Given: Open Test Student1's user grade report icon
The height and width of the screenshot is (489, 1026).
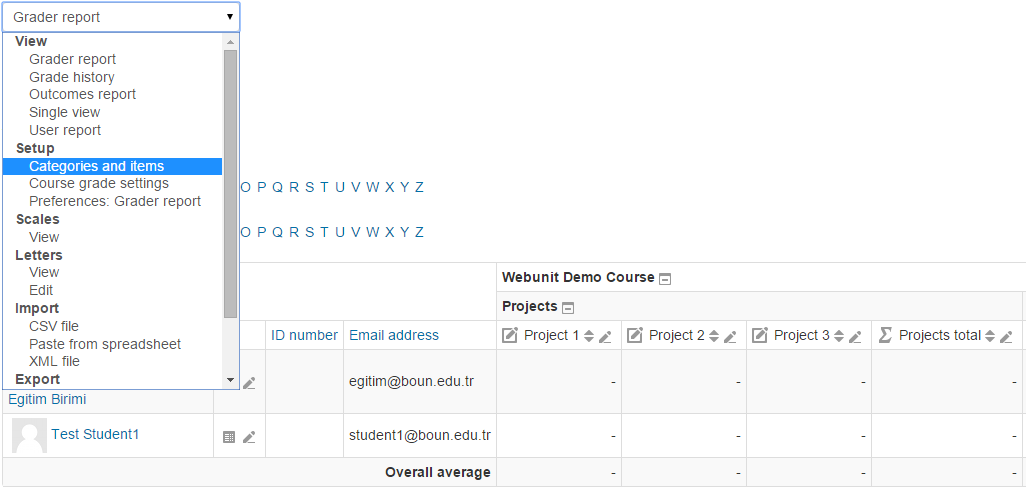Looking at the screenshot, I should (229, 437).
